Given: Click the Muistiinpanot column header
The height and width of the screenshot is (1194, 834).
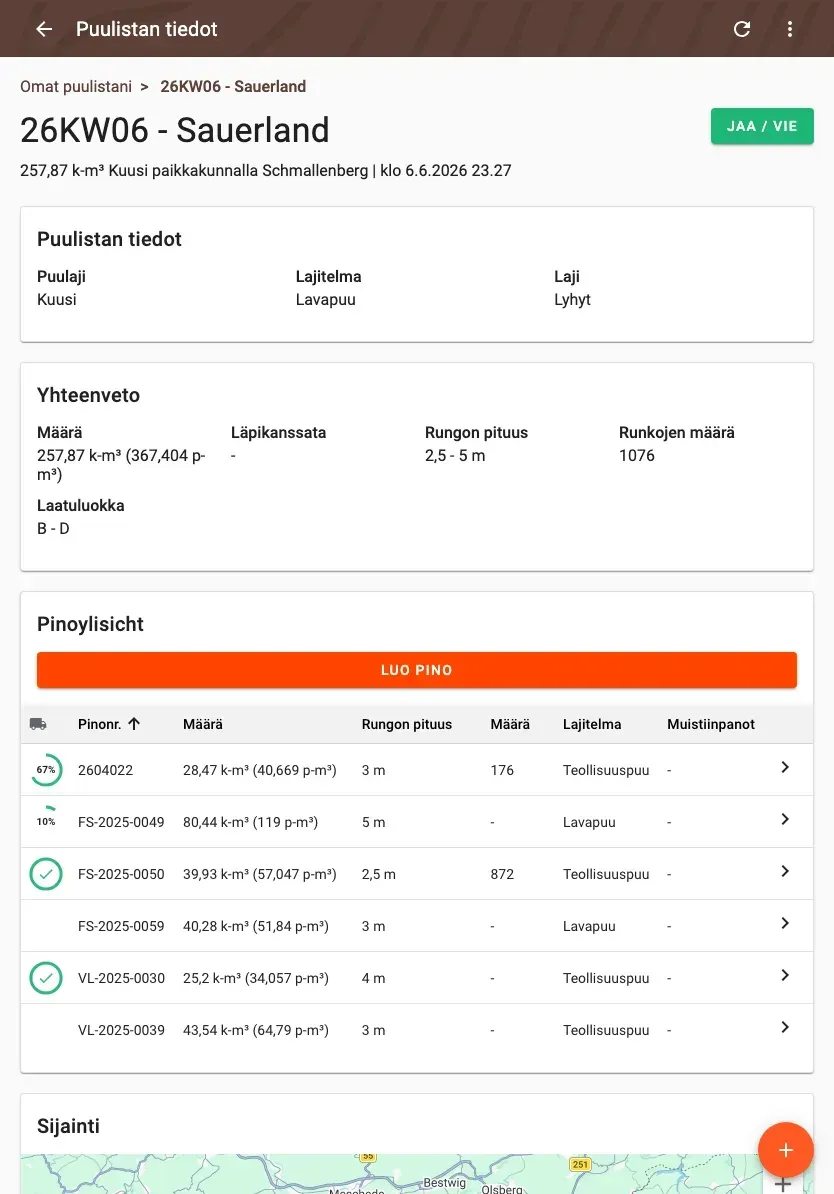Looking at the screenshot, I should (711, 724).
